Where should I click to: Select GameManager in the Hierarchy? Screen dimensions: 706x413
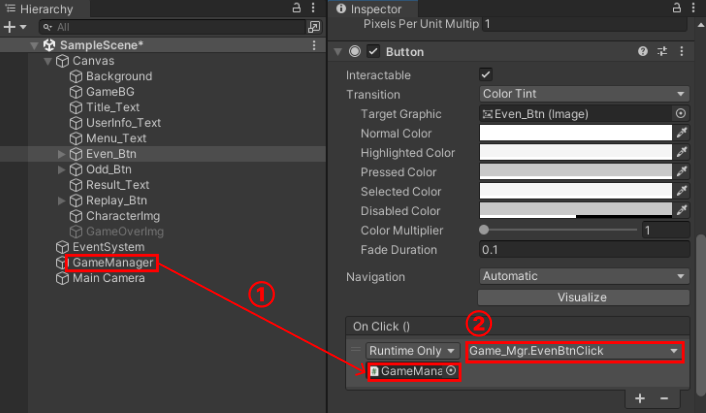[x=113, y=263]
